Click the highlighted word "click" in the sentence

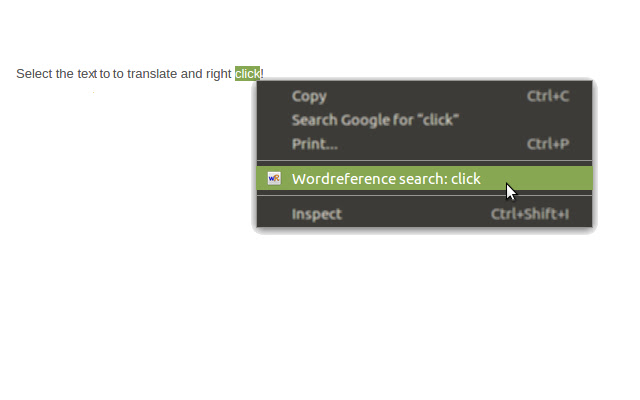[247, 74]
